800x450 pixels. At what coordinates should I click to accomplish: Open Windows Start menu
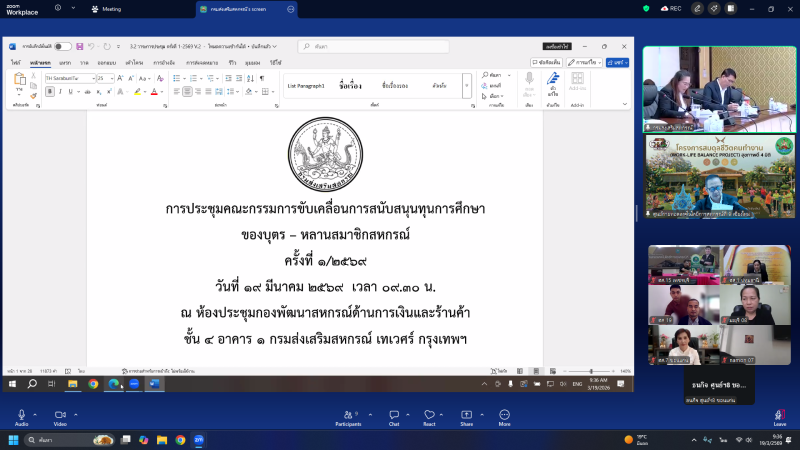(x=14, y=439)
